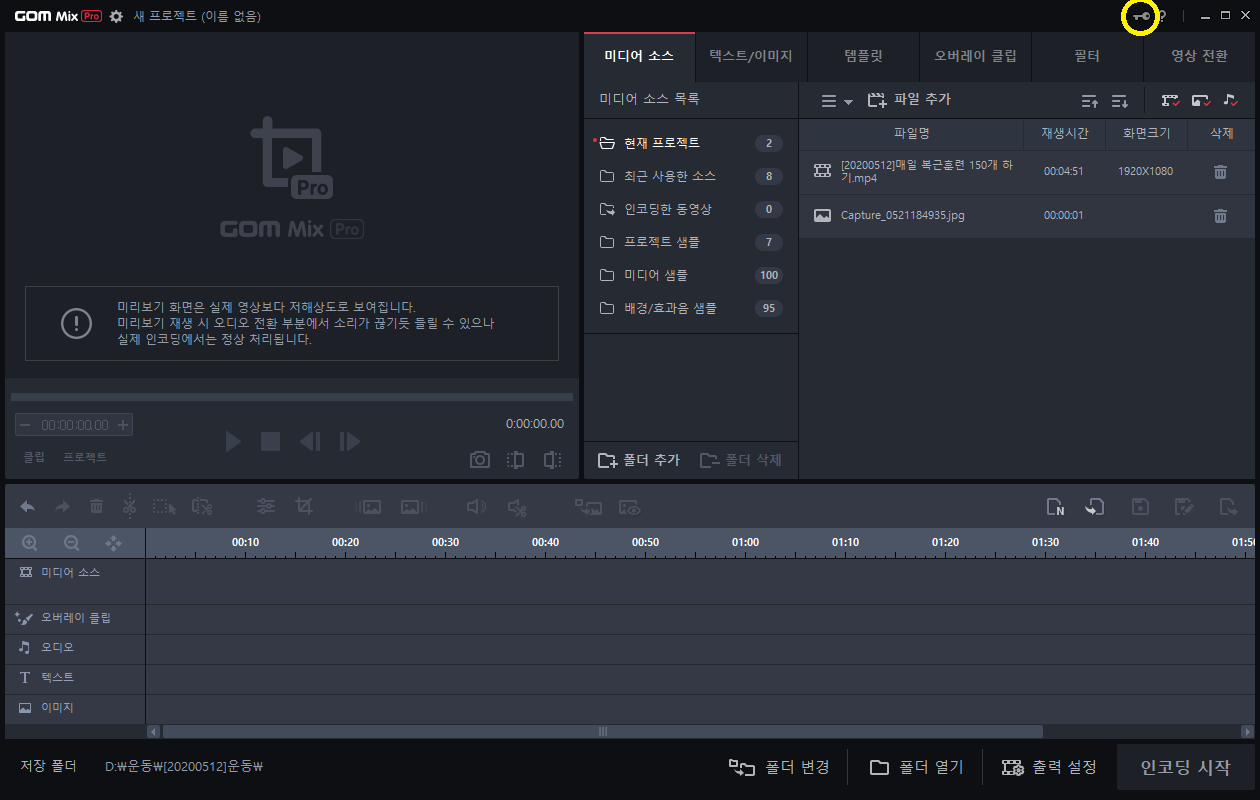Open help question mark icon
Viewport: 1260px width, 800px height.
(1162, 16)
